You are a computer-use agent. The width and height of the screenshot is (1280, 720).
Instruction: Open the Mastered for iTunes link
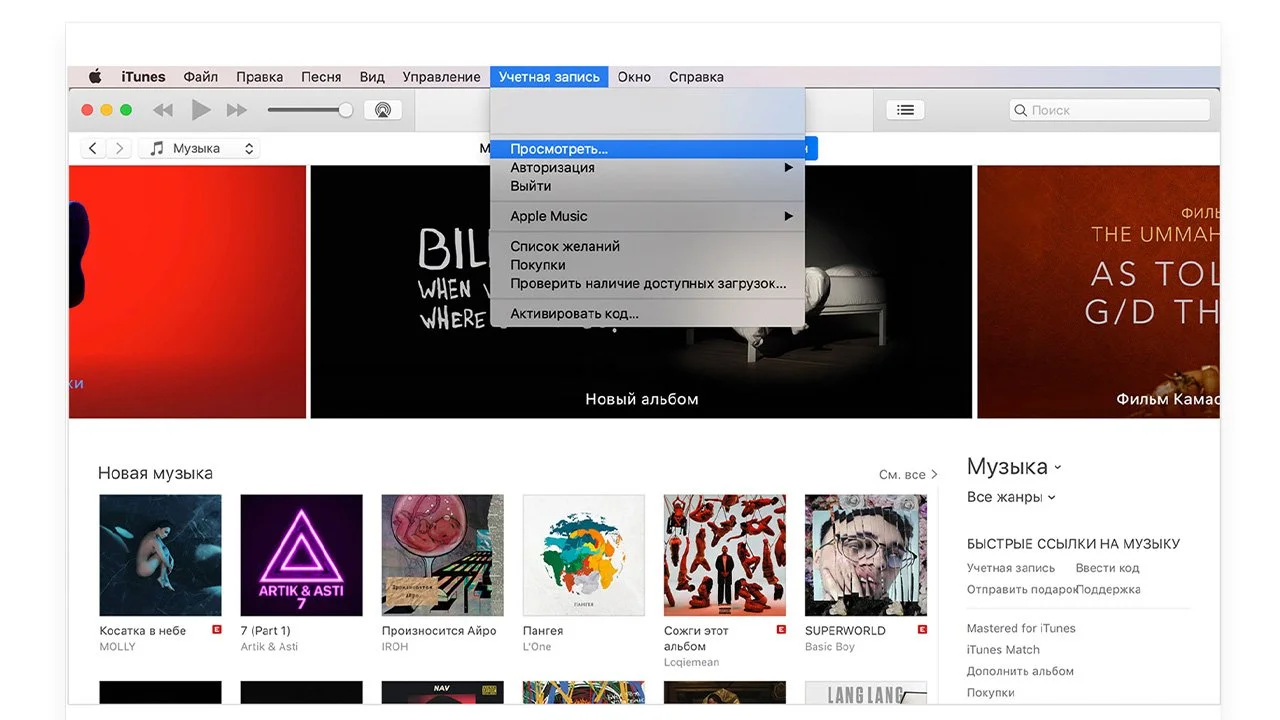click(1021, 628)
